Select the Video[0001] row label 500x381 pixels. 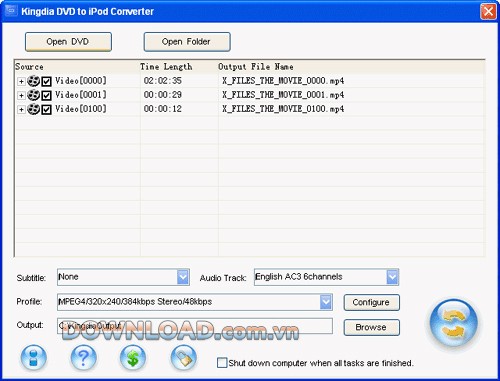[81, 95]
